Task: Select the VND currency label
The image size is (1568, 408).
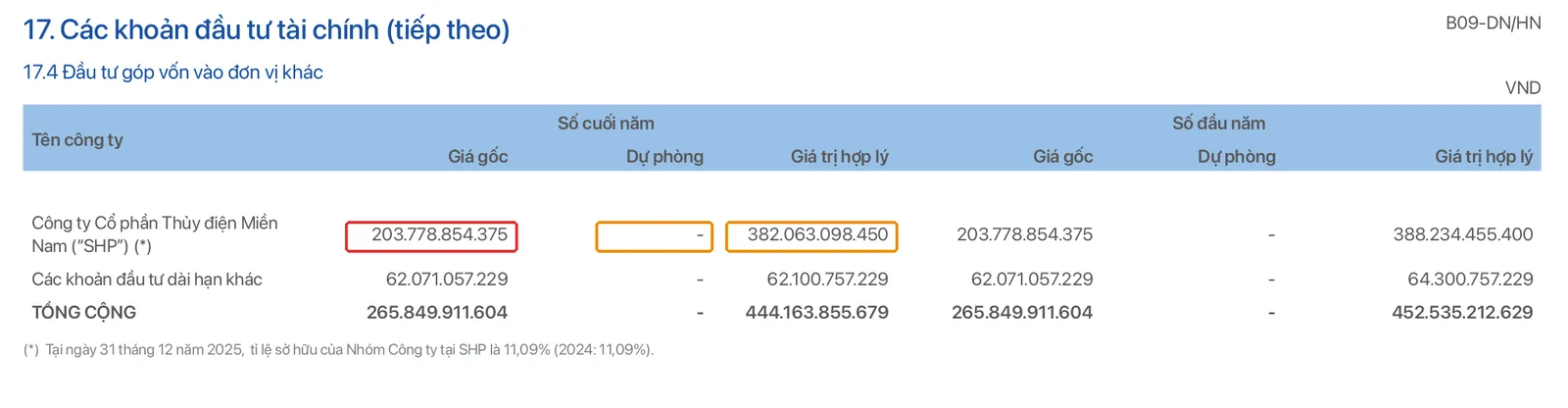Action: 1523,88
